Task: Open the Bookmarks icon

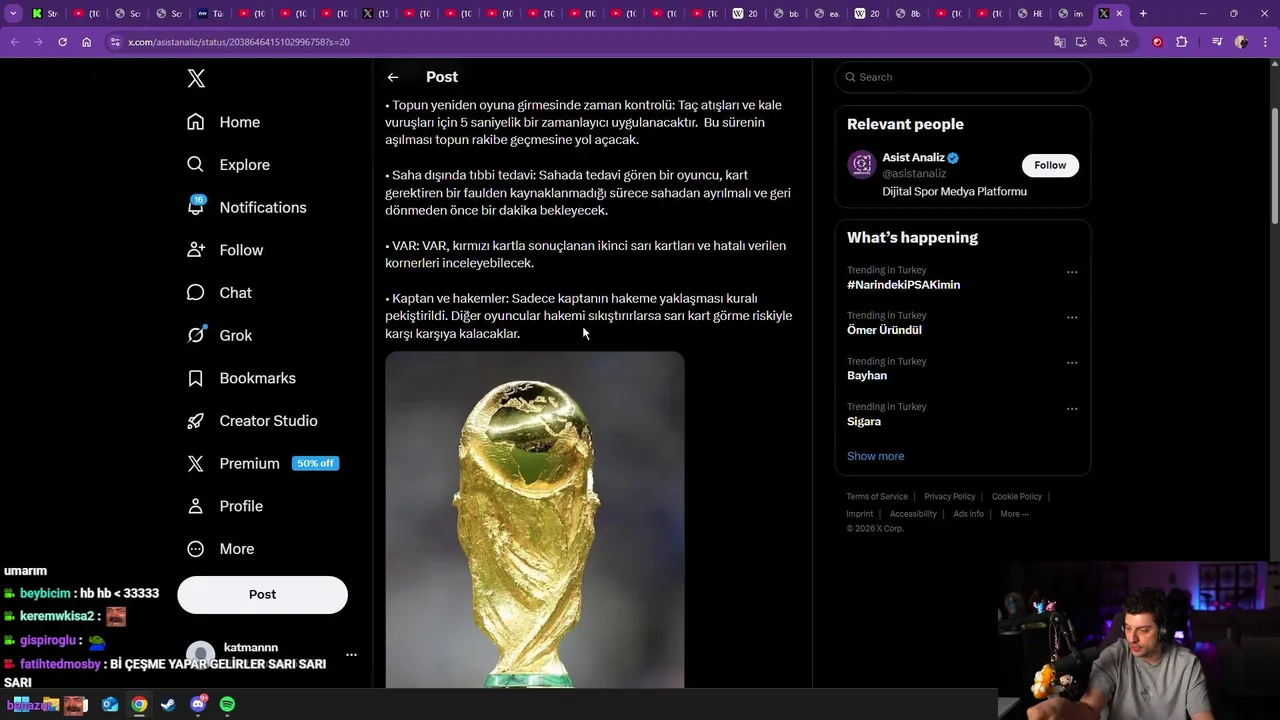Action: coord(196,378)
